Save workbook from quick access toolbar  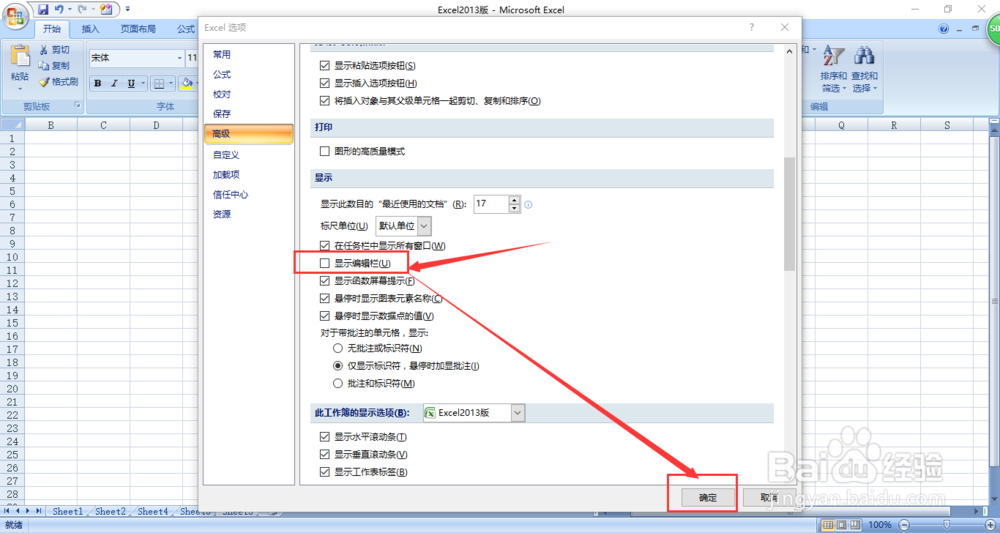pos(43,10)
